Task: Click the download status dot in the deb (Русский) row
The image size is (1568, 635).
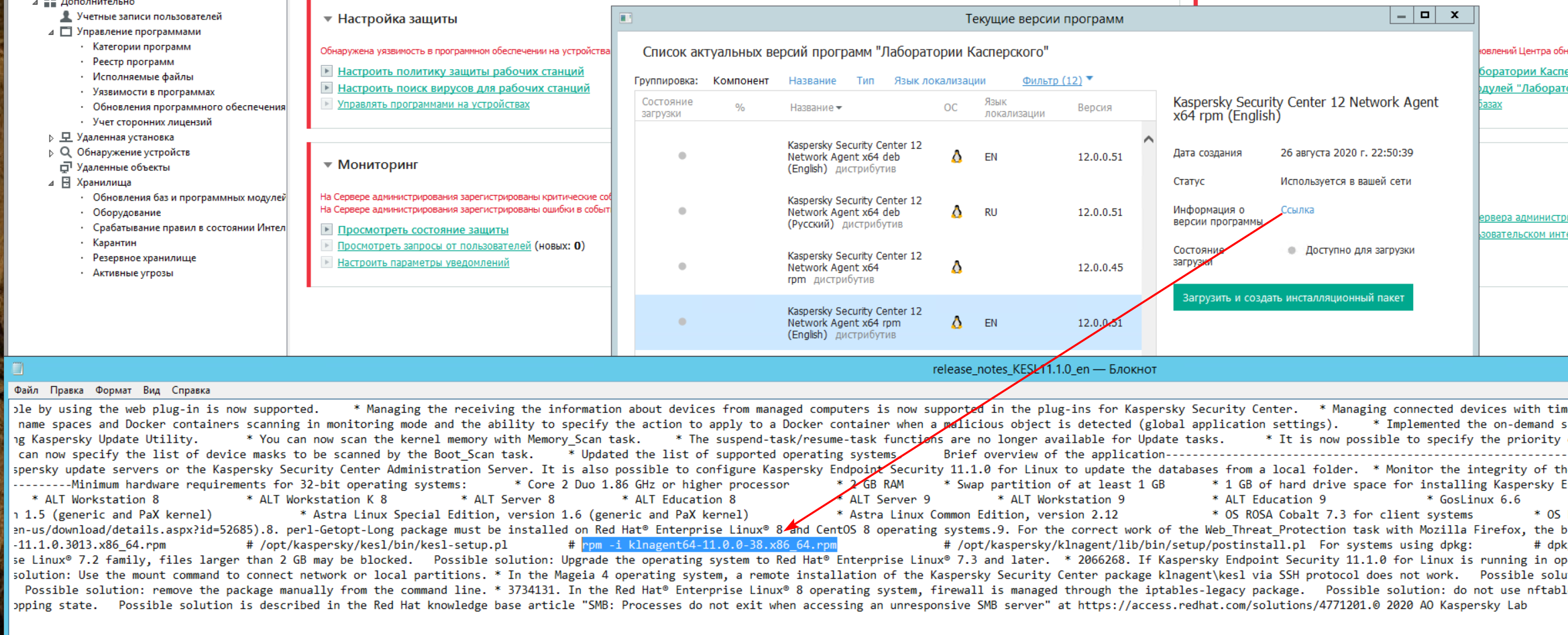Action: (682, 211)
